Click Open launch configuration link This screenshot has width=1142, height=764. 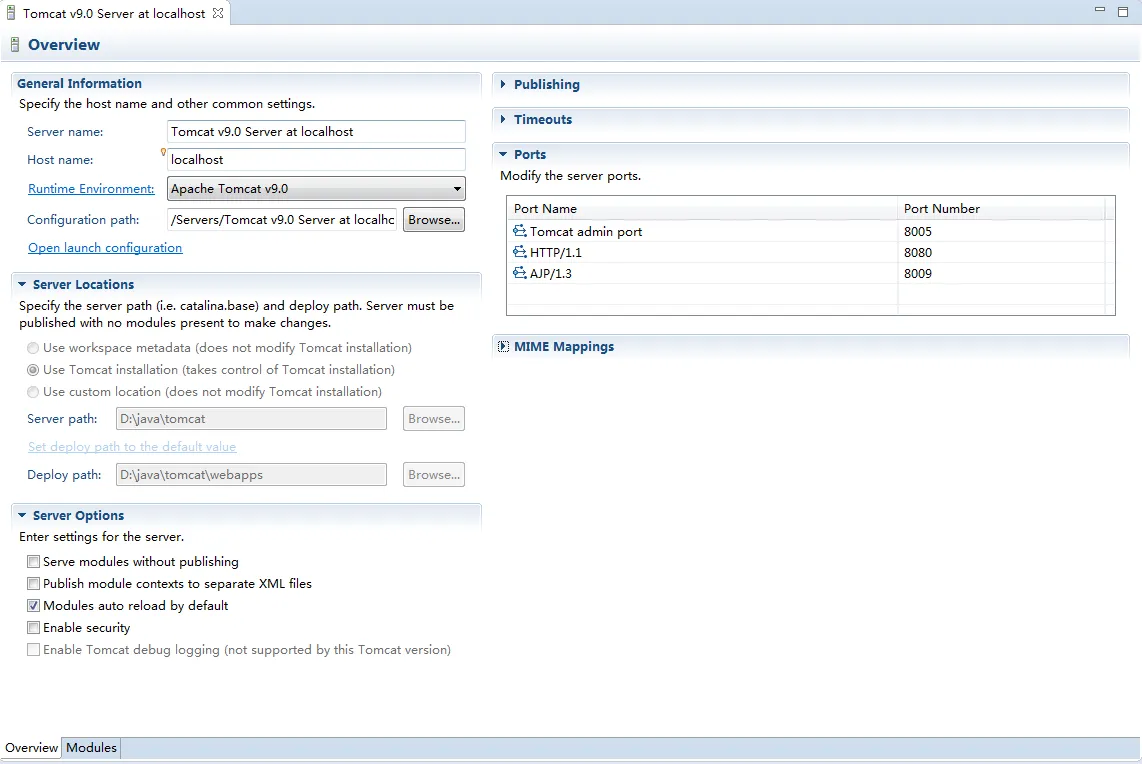[x=105, y=248]
